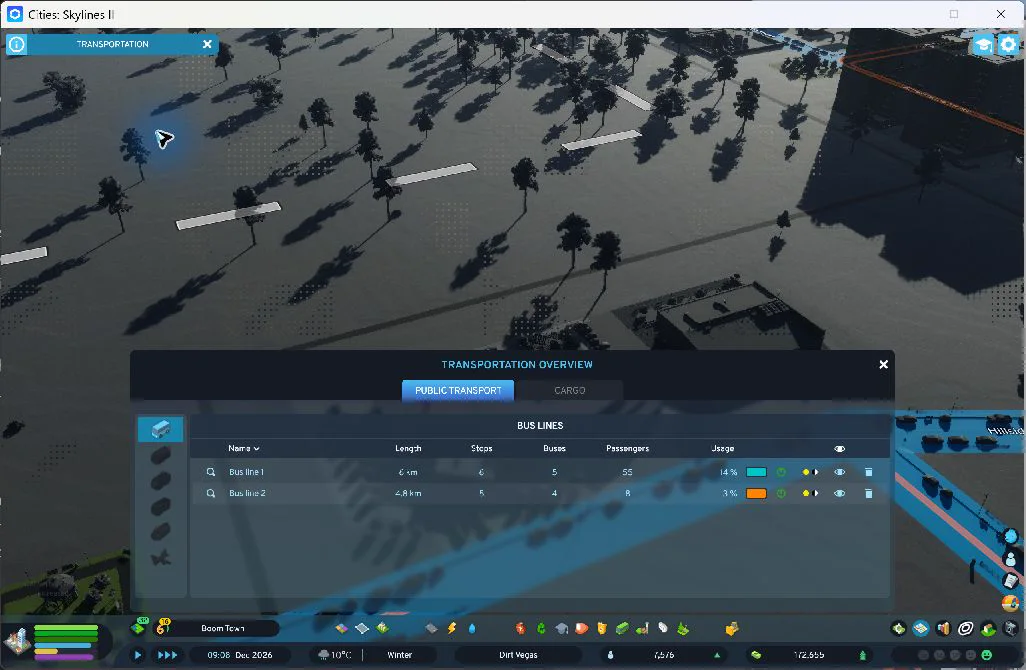This screenshot has width=1026, height=670.
Task: Open the development points icon with badge 16
Action: [x=162, y=627]
